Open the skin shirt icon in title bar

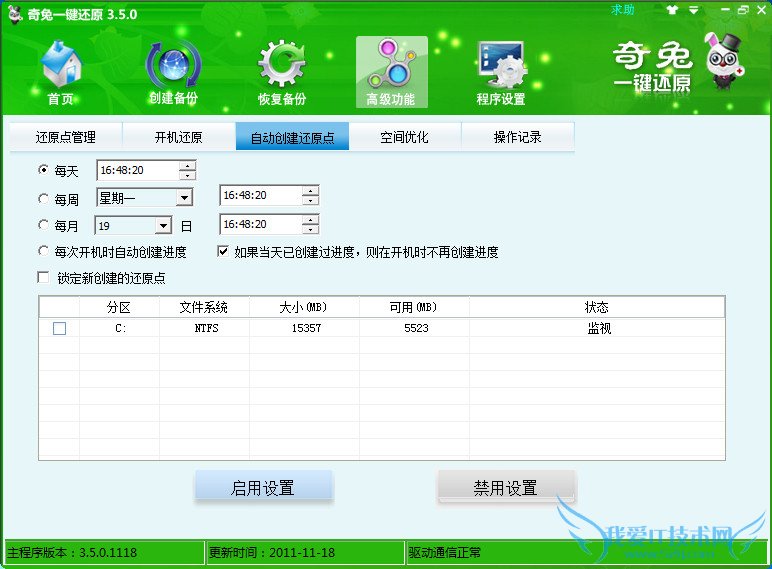672,9
